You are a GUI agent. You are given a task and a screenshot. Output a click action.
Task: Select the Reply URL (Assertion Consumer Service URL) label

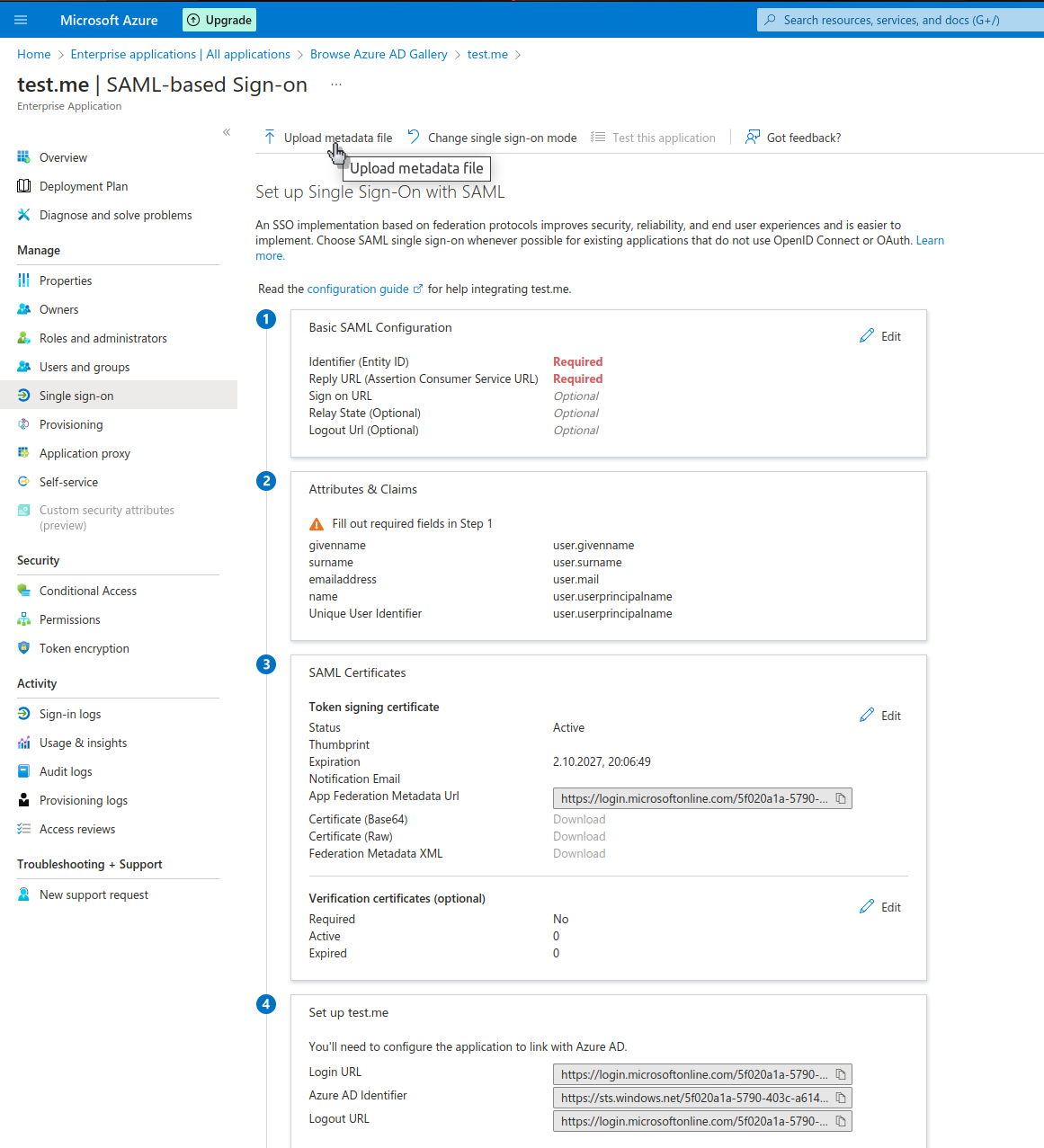pyautogui.click(x=424, y=378)
